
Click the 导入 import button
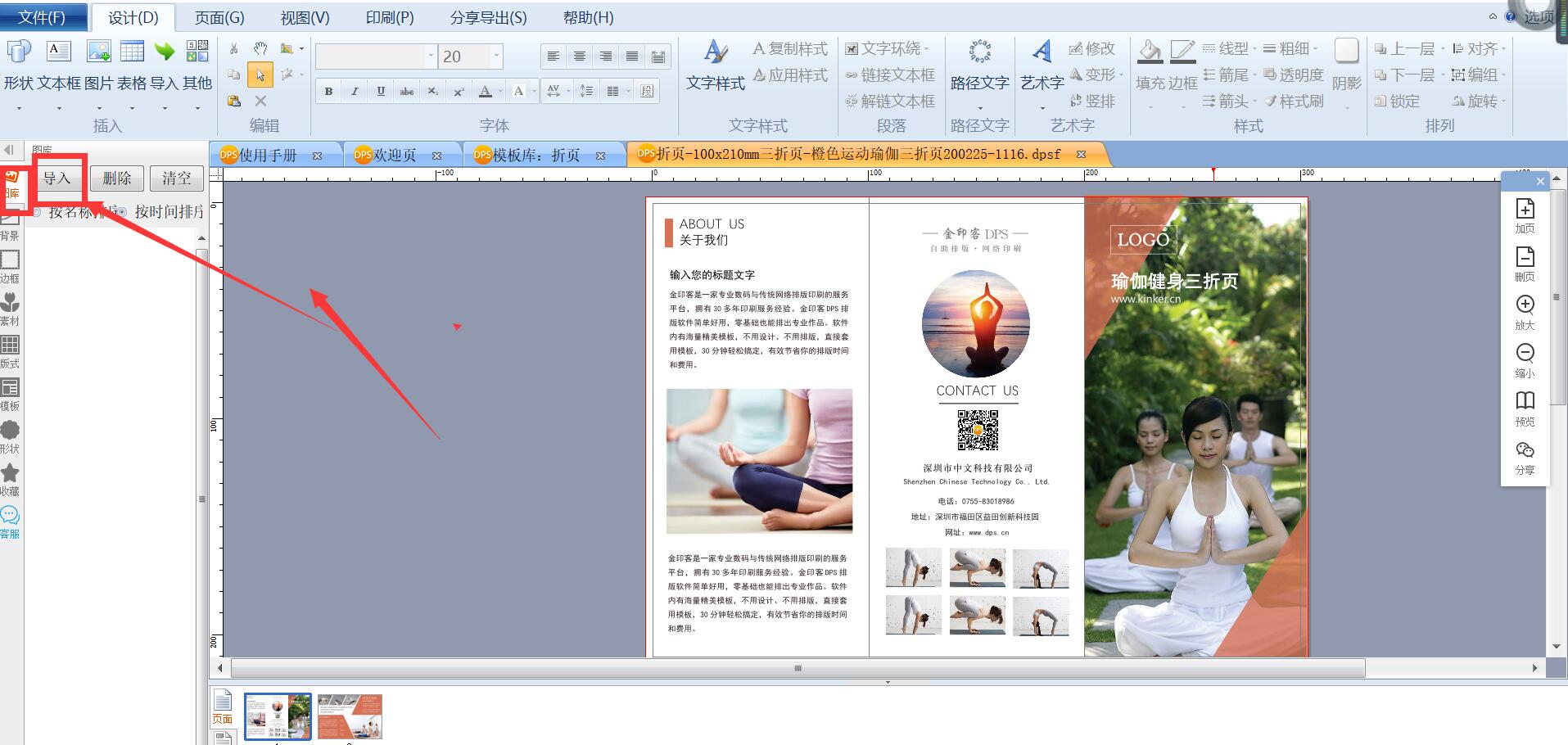tap(57, 178)
